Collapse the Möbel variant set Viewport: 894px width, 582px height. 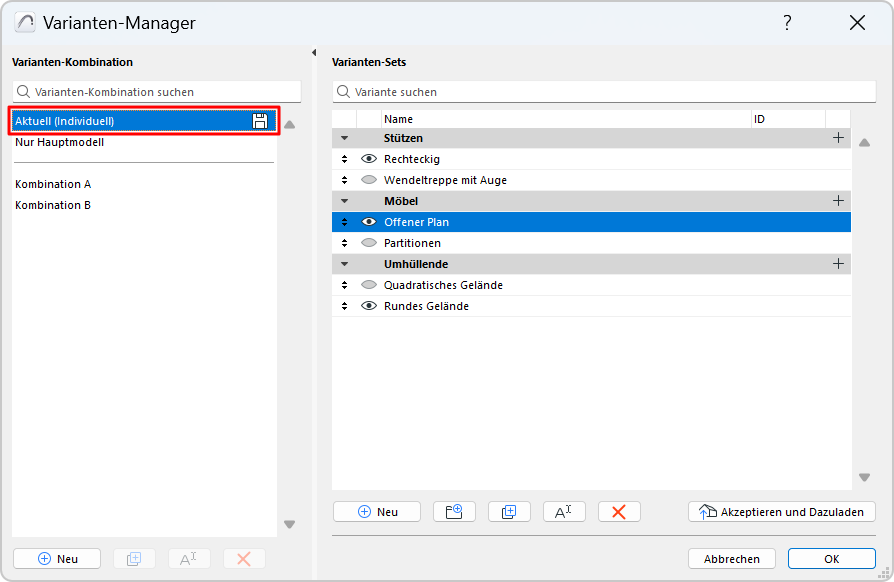tap(344, 201)
